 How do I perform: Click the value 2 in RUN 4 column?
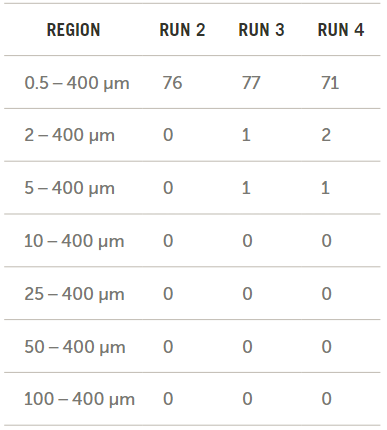coord(326,135)
